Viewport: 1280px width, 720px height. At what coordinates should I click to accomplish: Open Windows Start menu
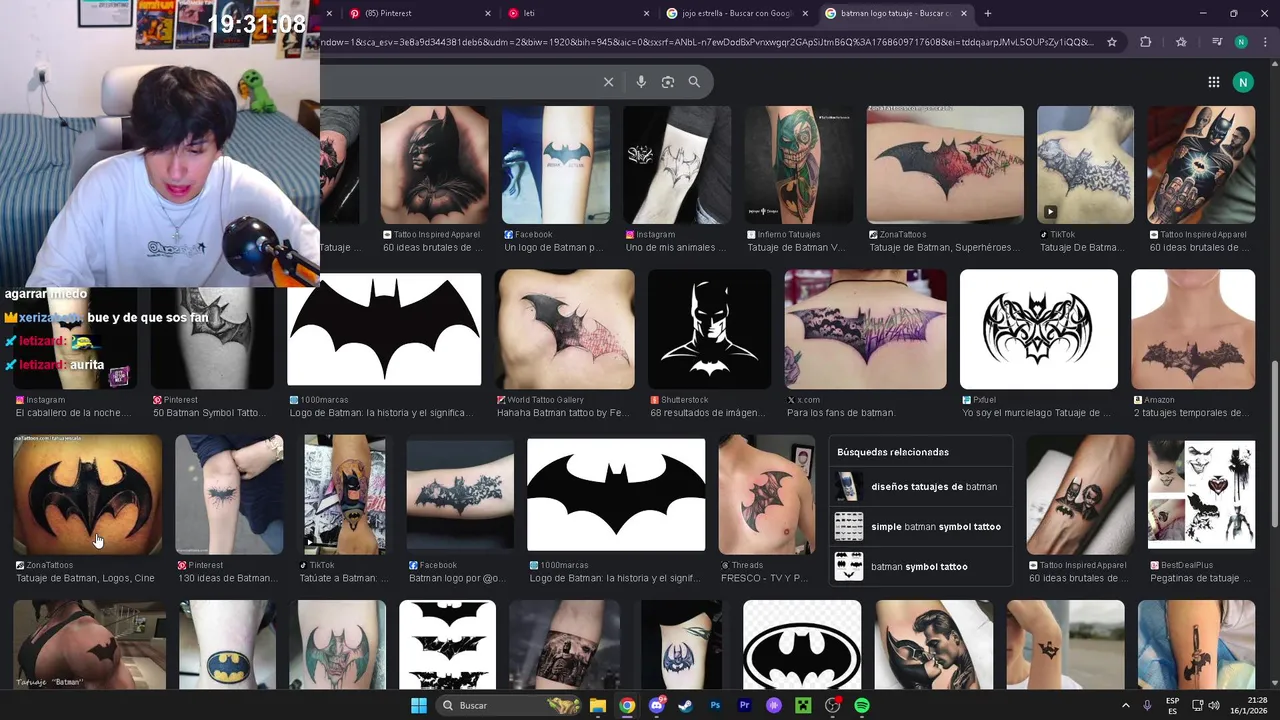419,705
